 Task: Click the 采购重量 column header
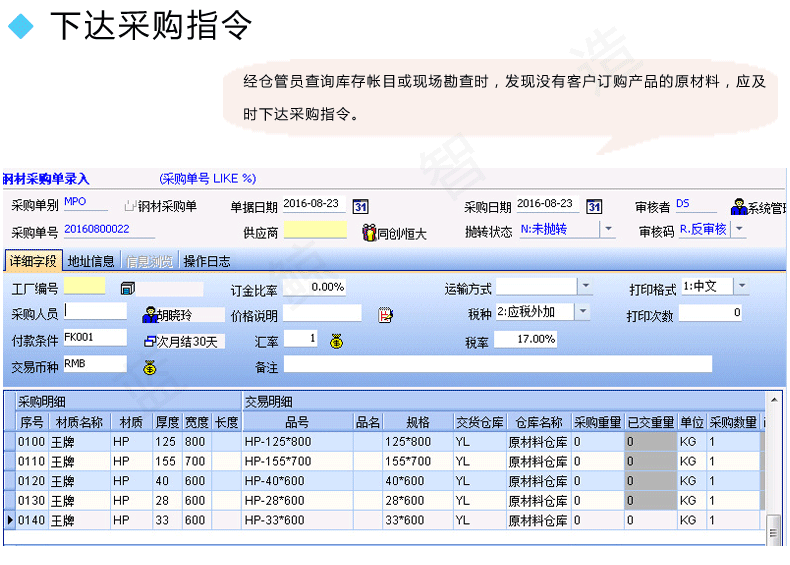[x=598, y=422]
